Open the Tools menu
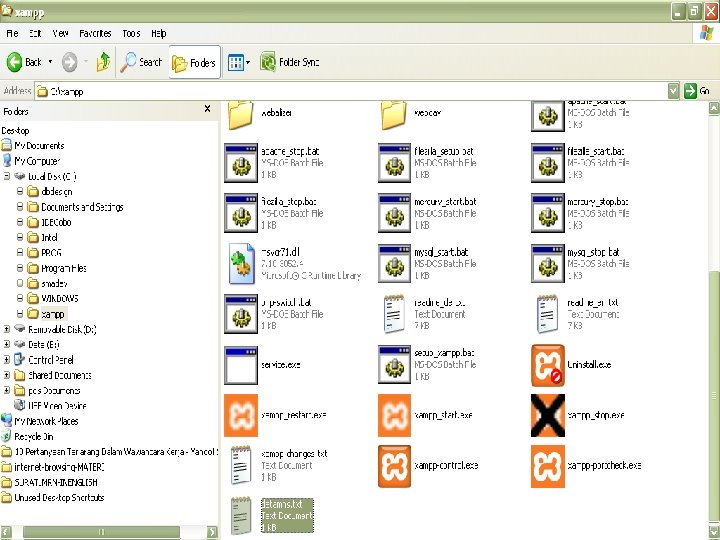This screenshot has height=540, width=720. click(x=131, y=33)
